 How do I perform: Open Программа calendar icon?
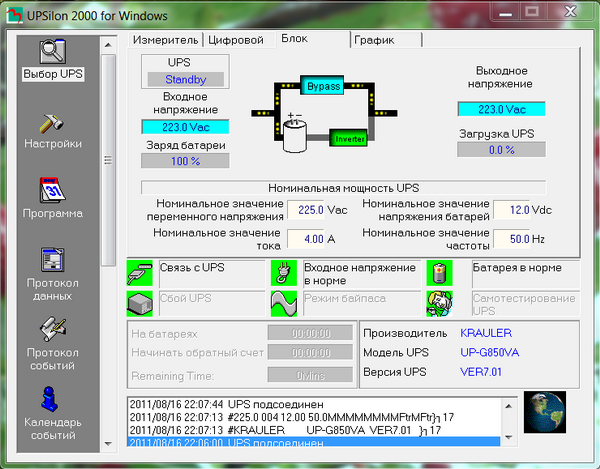(x=52, y=190)
